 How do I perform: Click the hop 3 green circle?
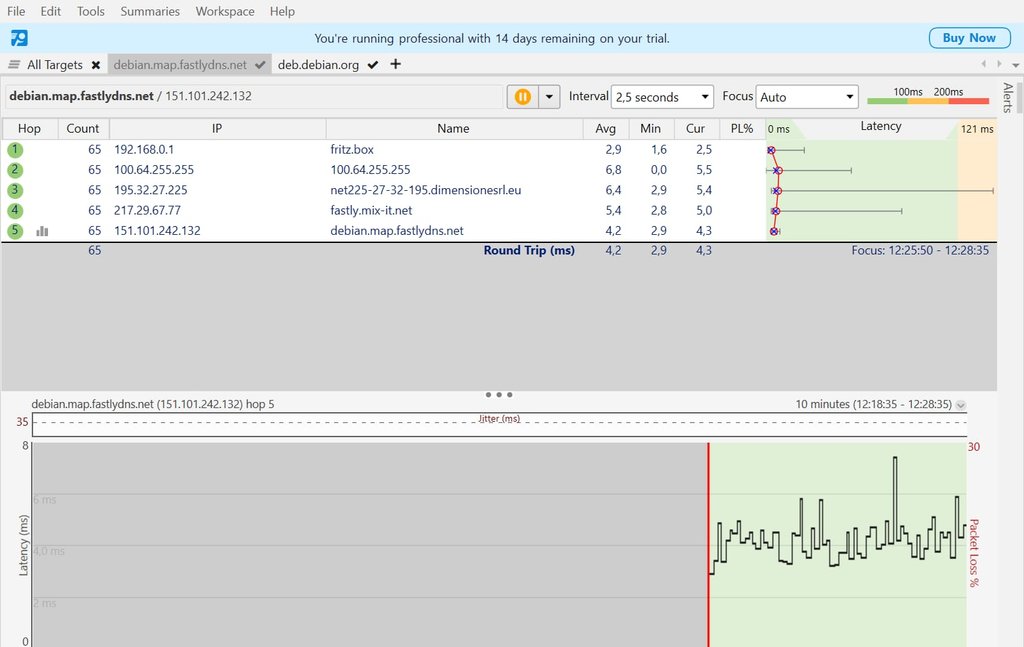(x=15, y=190)
